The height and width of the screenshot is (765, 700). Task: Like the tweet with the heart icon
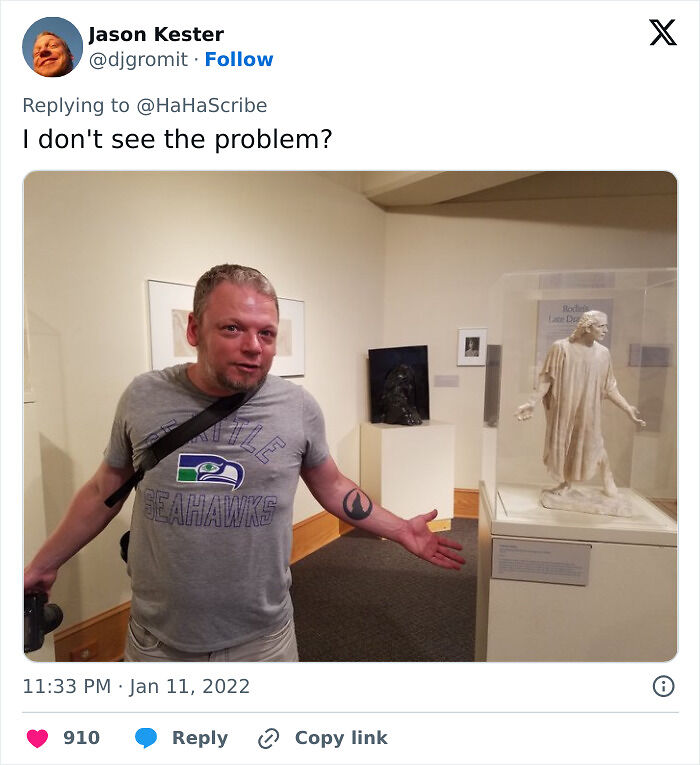(x=37, y=738)
